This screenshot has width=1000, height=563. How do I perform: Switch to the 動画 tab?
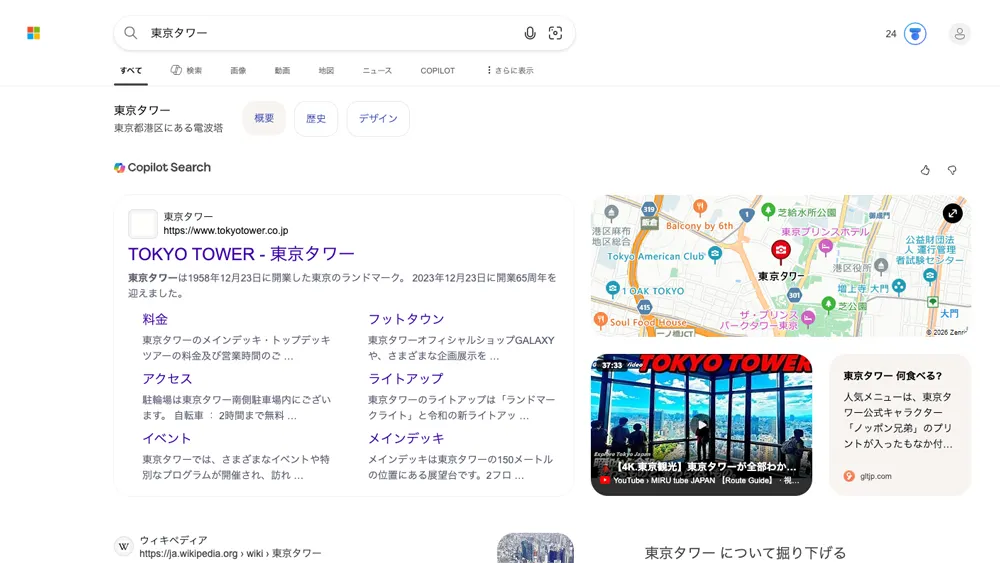[282, 71]
